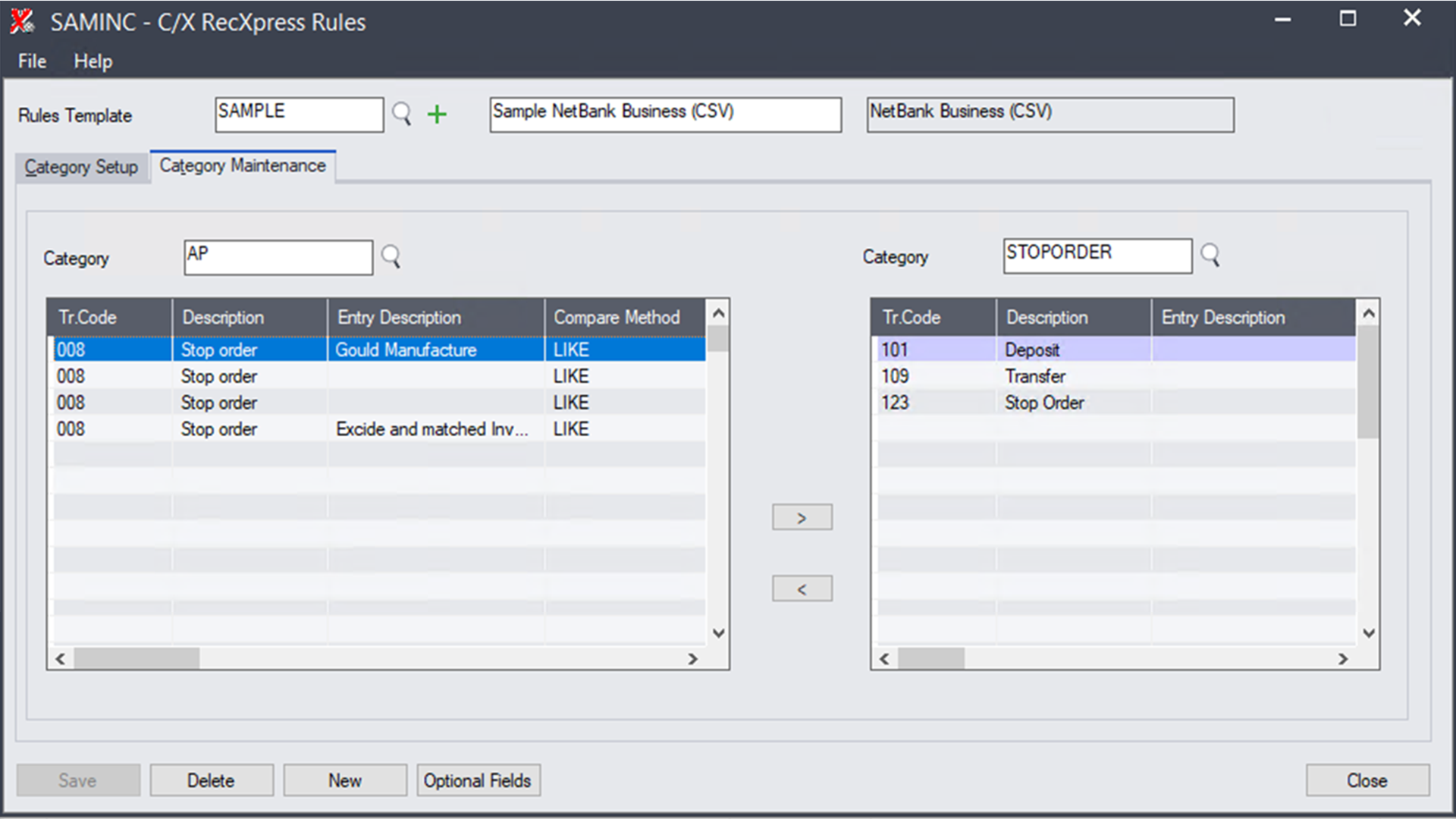Click the Rules Template finder magnifier icon

point(401,115)
